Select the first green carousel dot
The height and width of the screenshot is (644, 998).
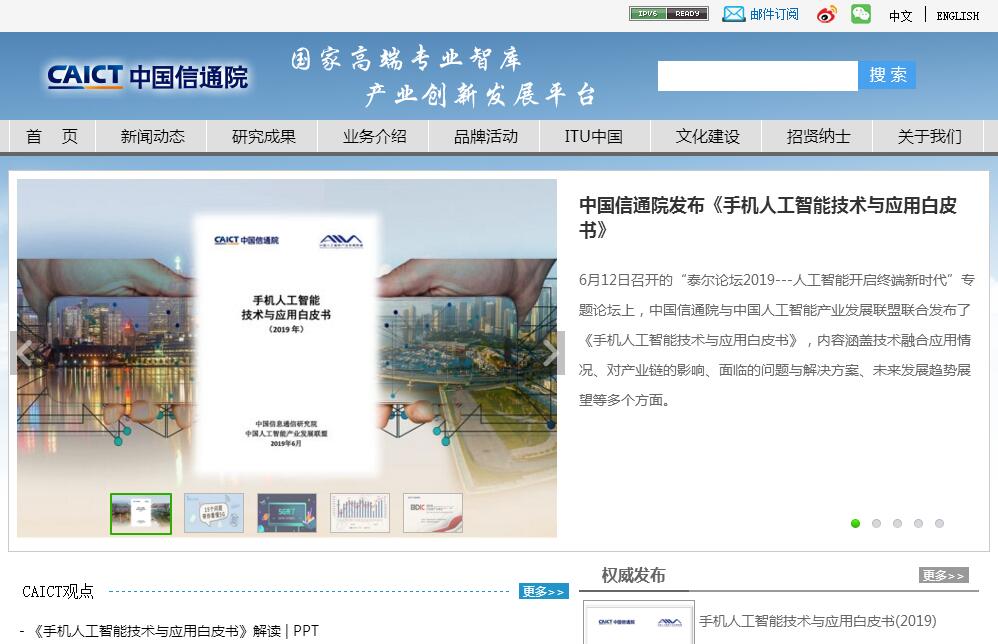point(855,523)
